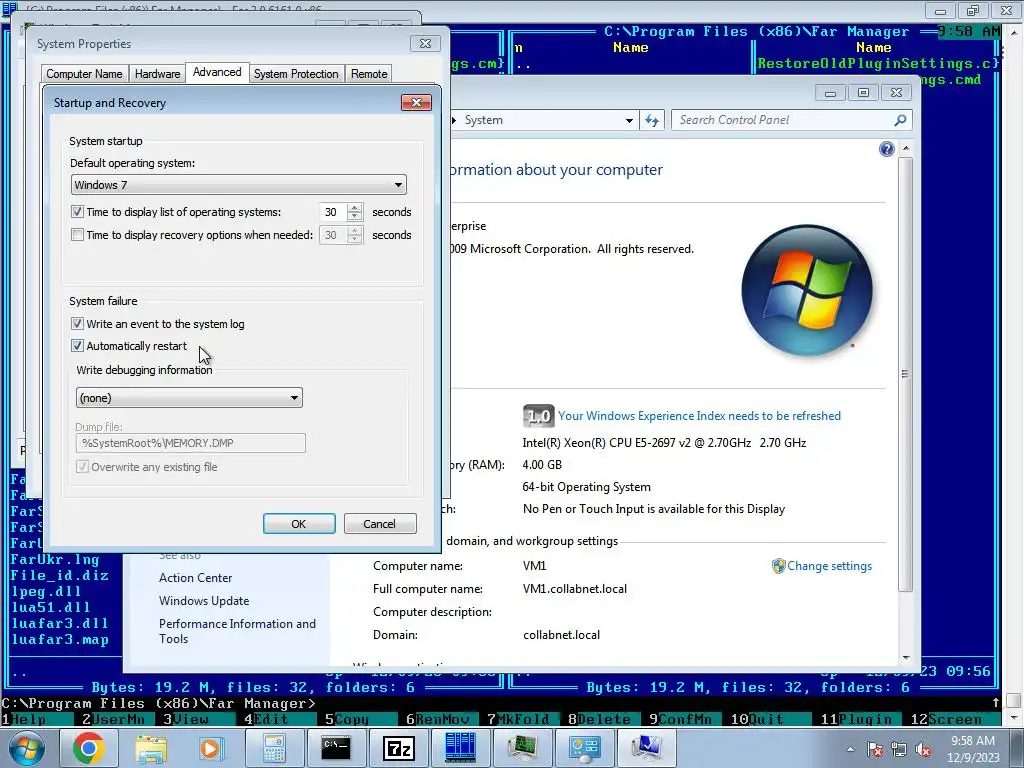Click the magnifier icon in Search Control Panel
This screenshot has width=1024, height=768.
click(900, 120)
